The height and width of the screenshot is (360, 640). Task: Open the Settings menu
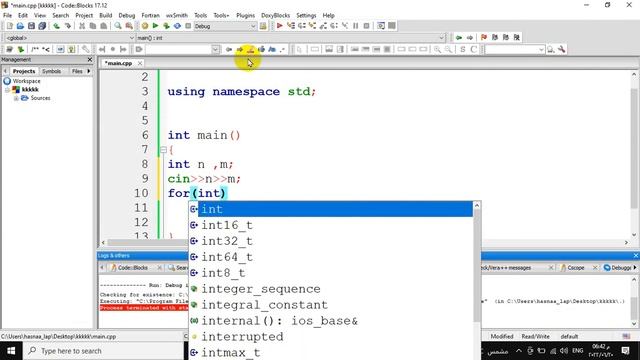pyautogui.click(x=306, y=15)
